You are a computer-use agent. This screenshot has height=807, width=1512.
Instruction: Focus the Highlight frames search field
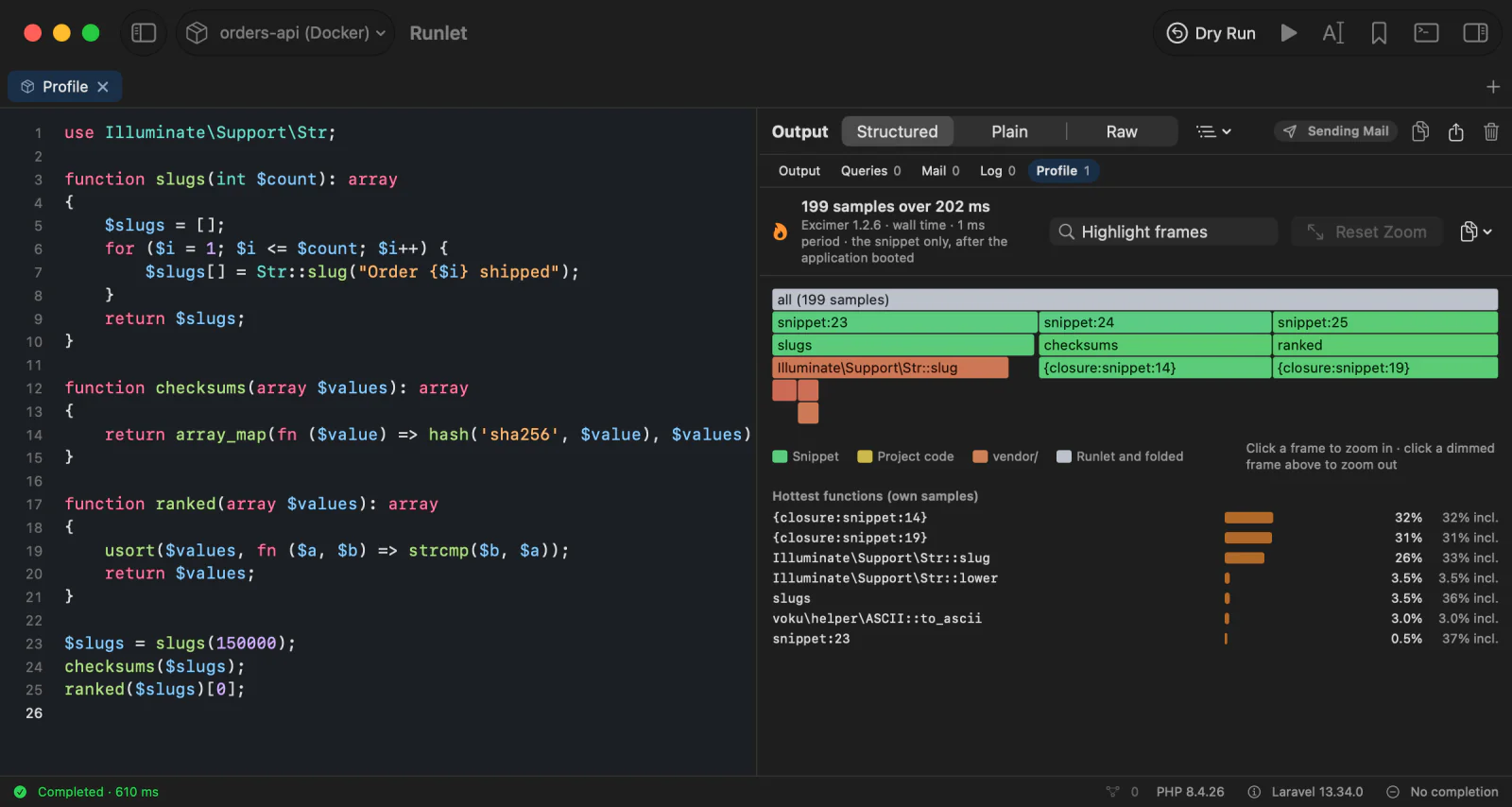pos(1163,232)
